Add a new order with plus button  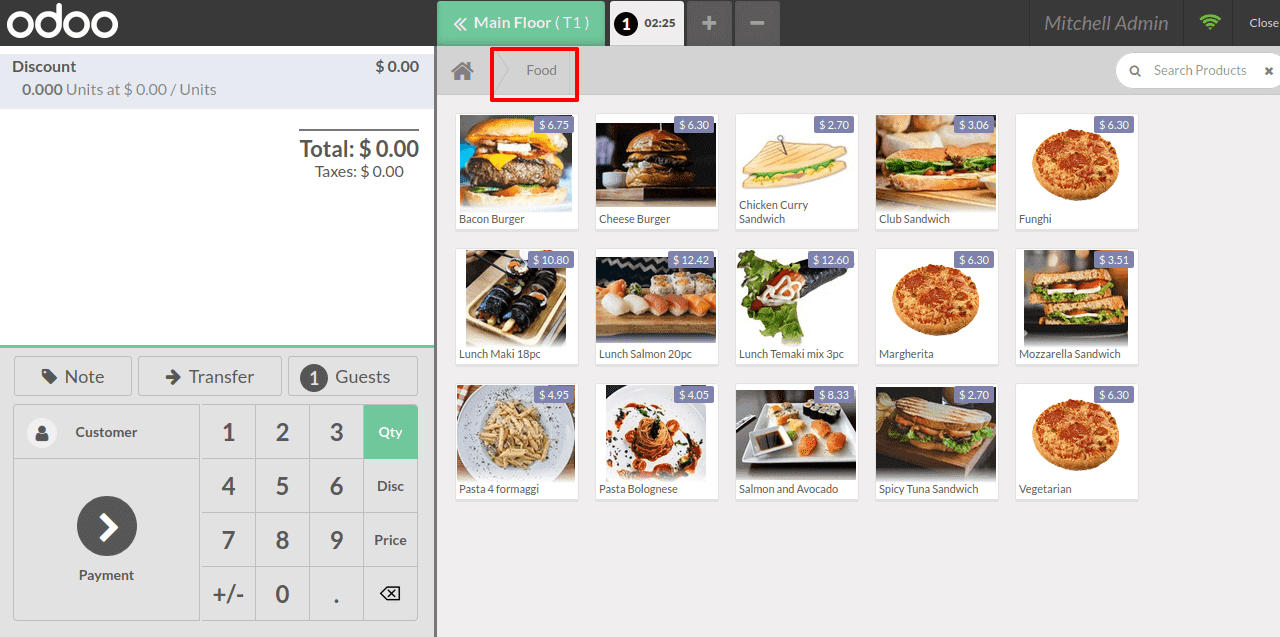point(709,23)
